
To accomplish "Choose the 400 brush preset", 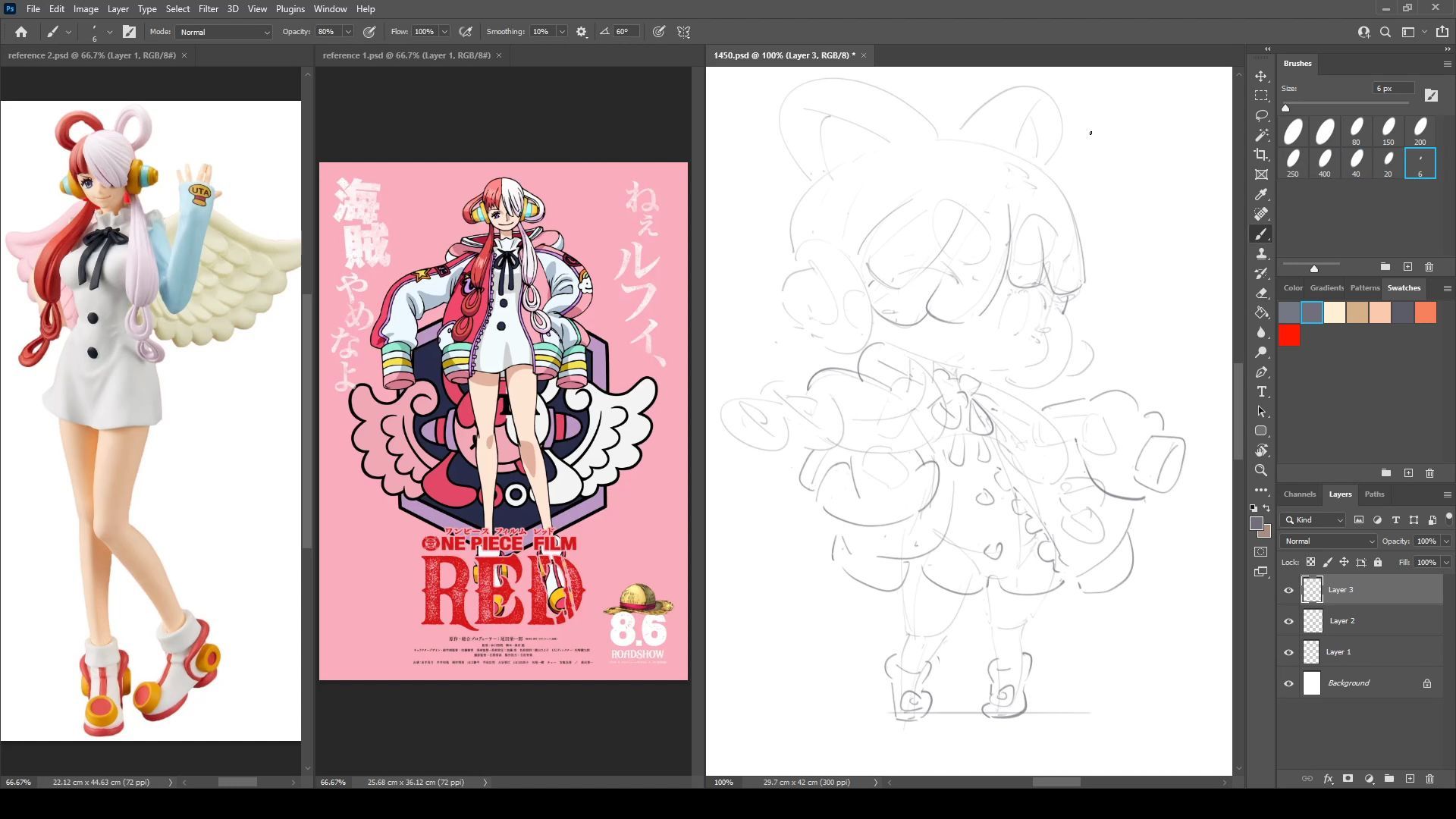I will tap(1324, 163).
